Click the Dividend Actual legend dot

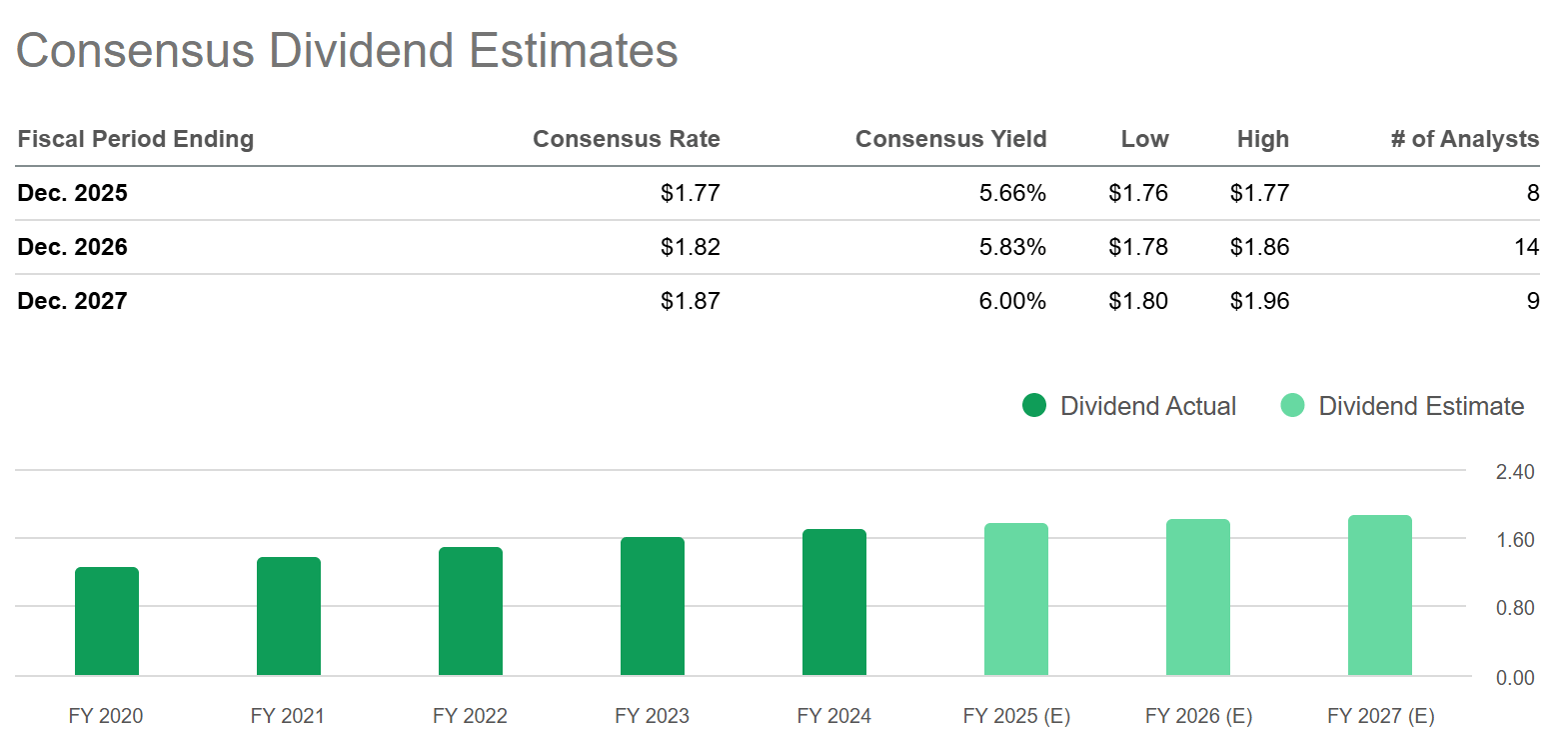click(1034, 405)
